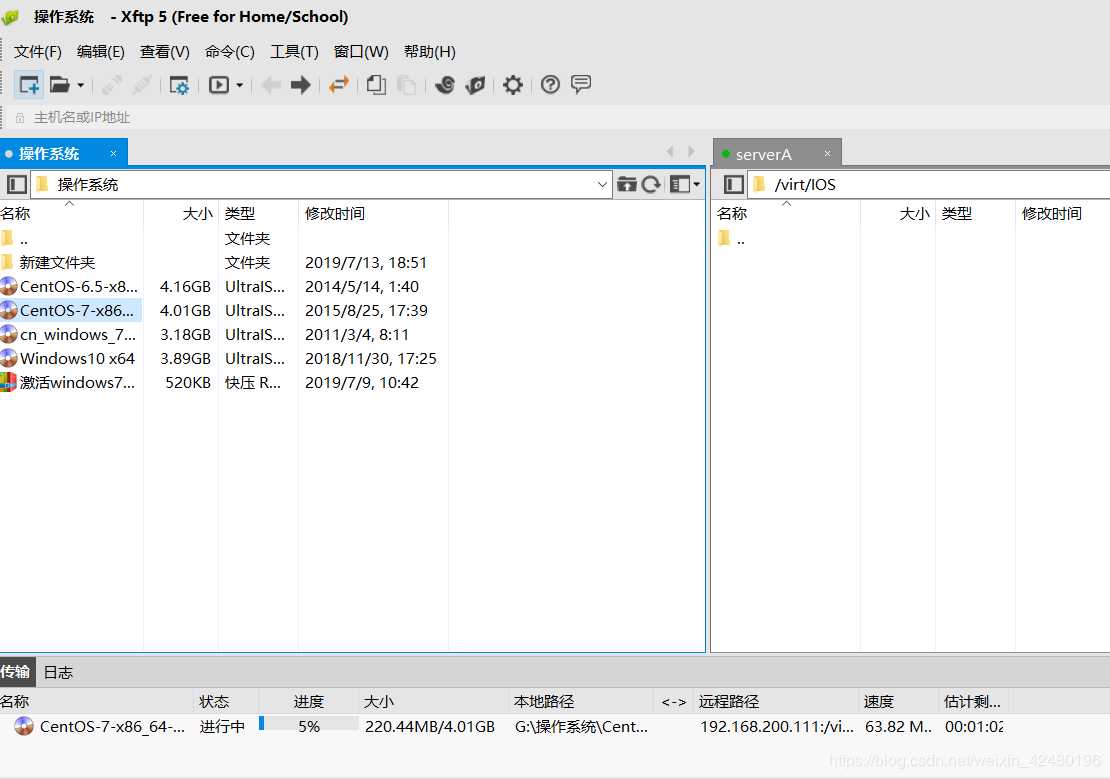Click the remote path field /virt/IOS
The image size is (1110, 779).
pos(929,185)
